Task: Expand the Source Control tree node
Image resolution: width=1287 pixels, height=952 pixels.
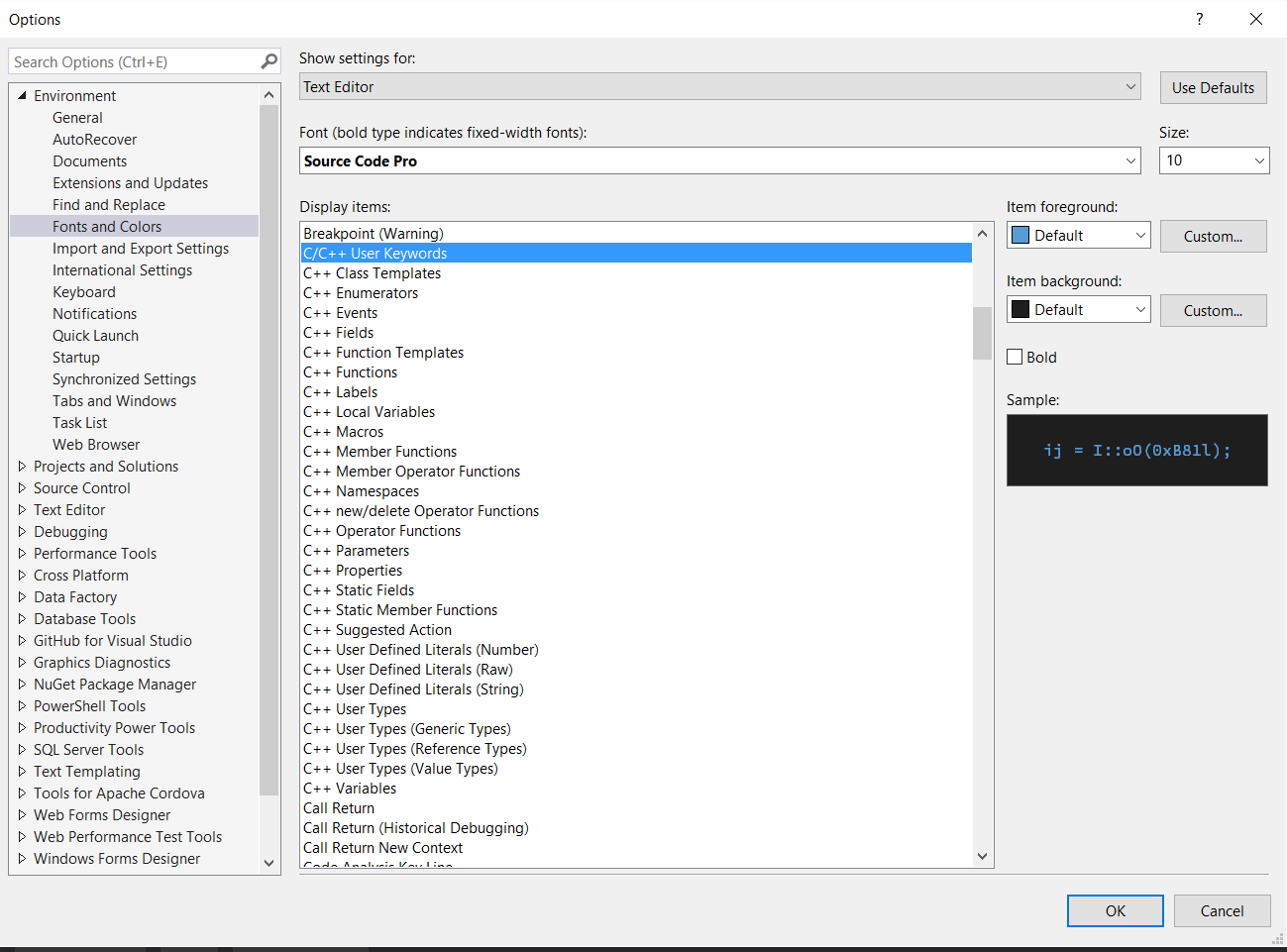Action: pyautogui.click(x=22, y=487)
